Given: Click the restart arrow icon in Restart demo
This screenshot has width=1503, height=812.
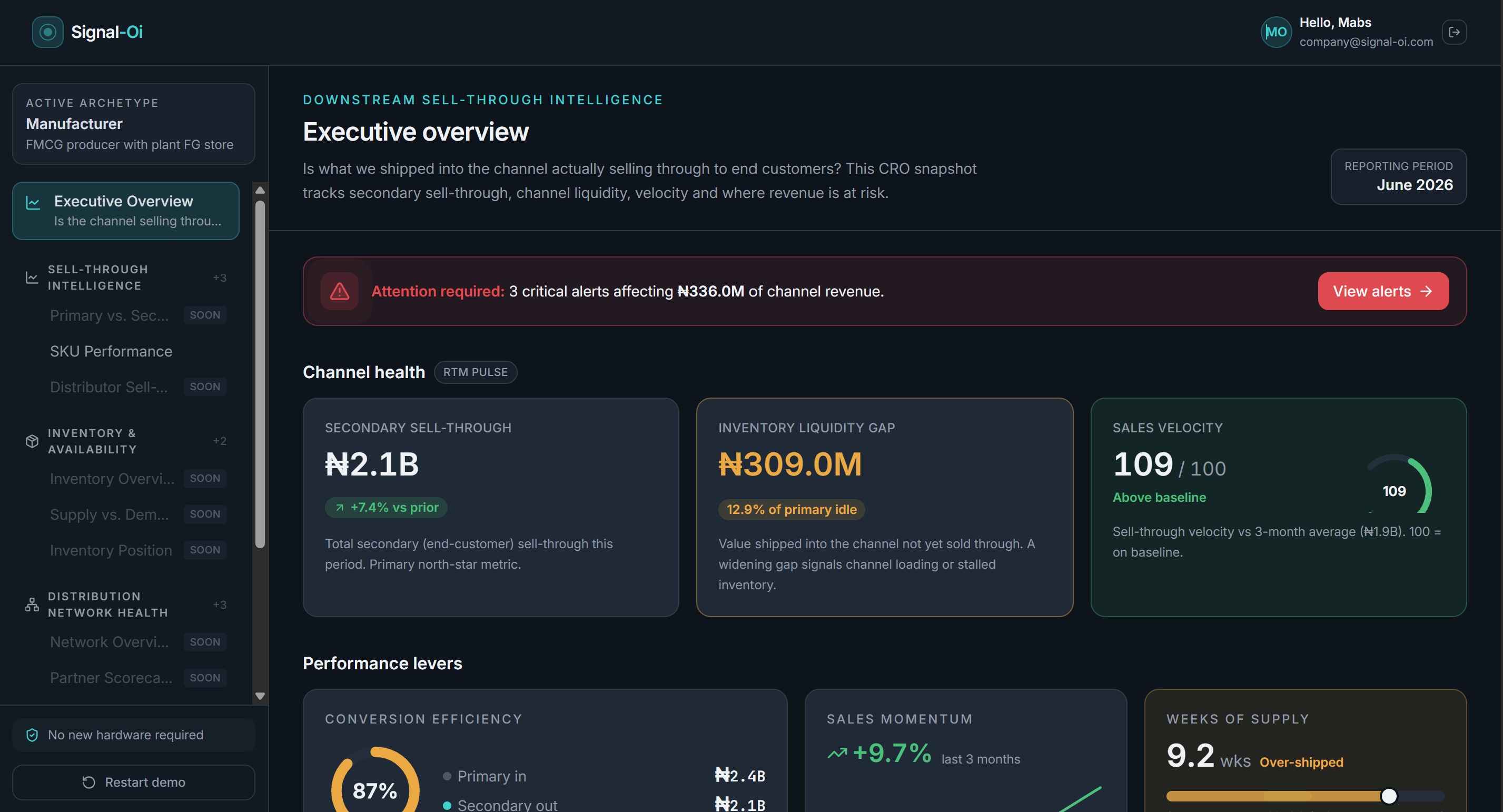Looking at the screenshot, I should (x=88, y=783).
